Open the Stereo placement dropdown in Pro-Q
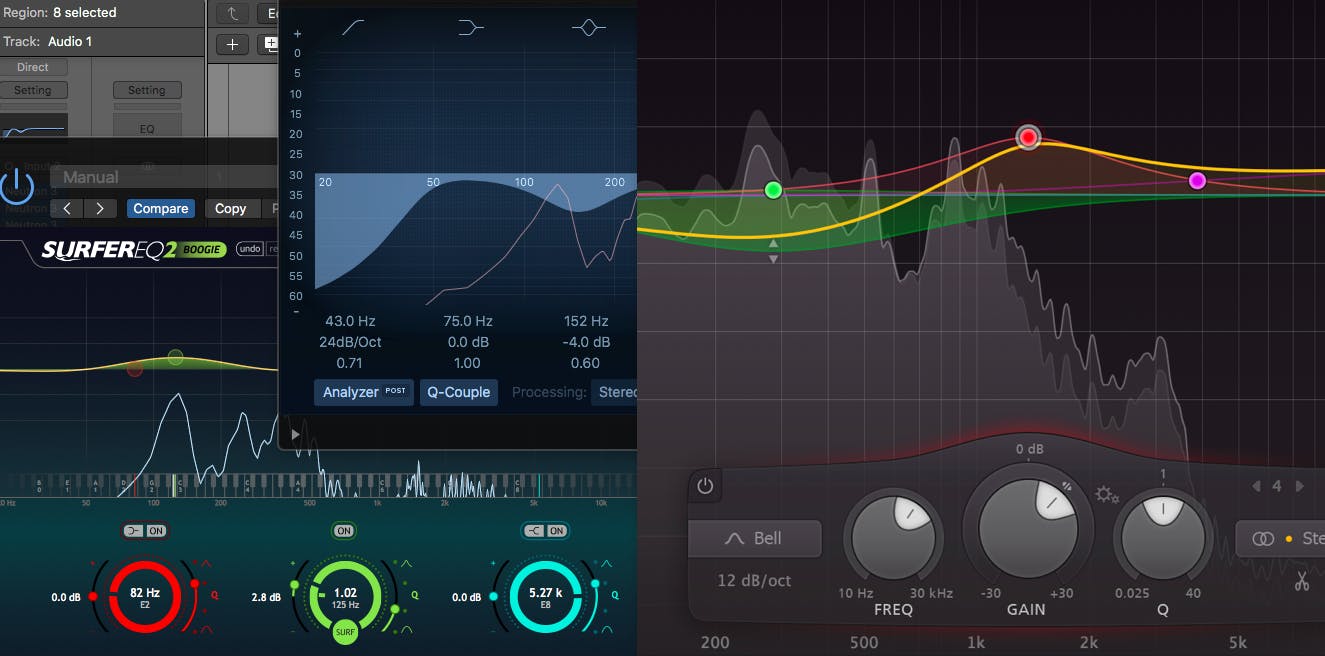Screen dimensions: 1325x656 1281,538
